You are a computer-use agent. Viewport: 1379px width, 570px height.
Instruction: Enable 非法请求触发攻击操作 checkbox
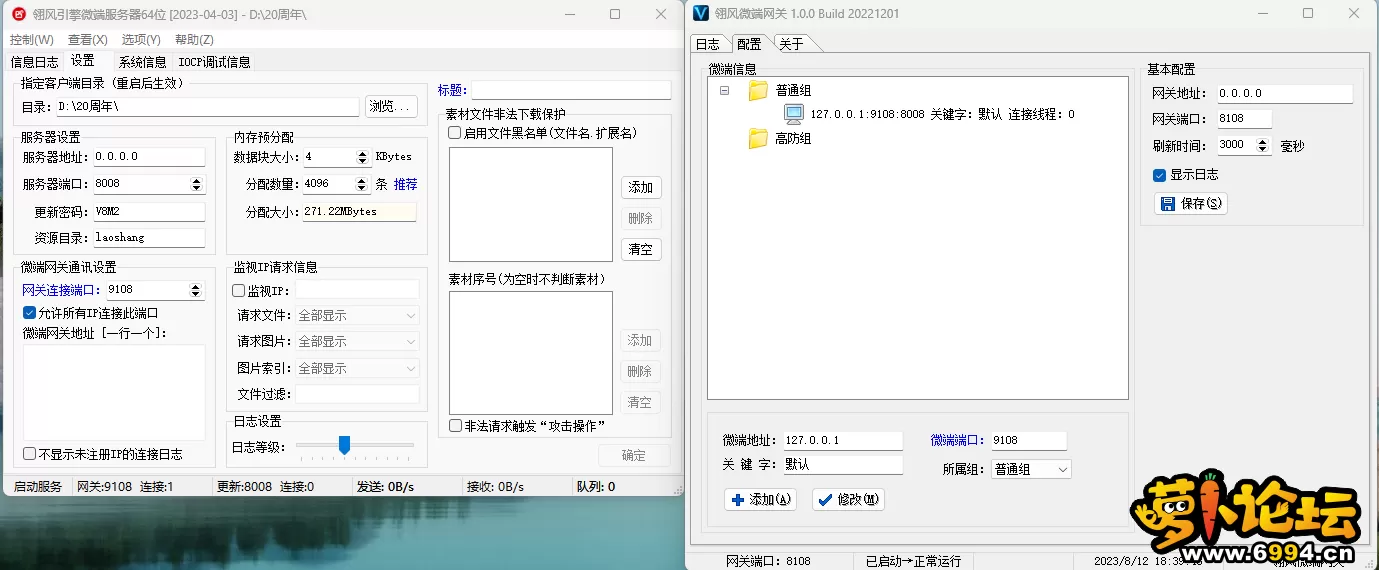click(455, 425)
